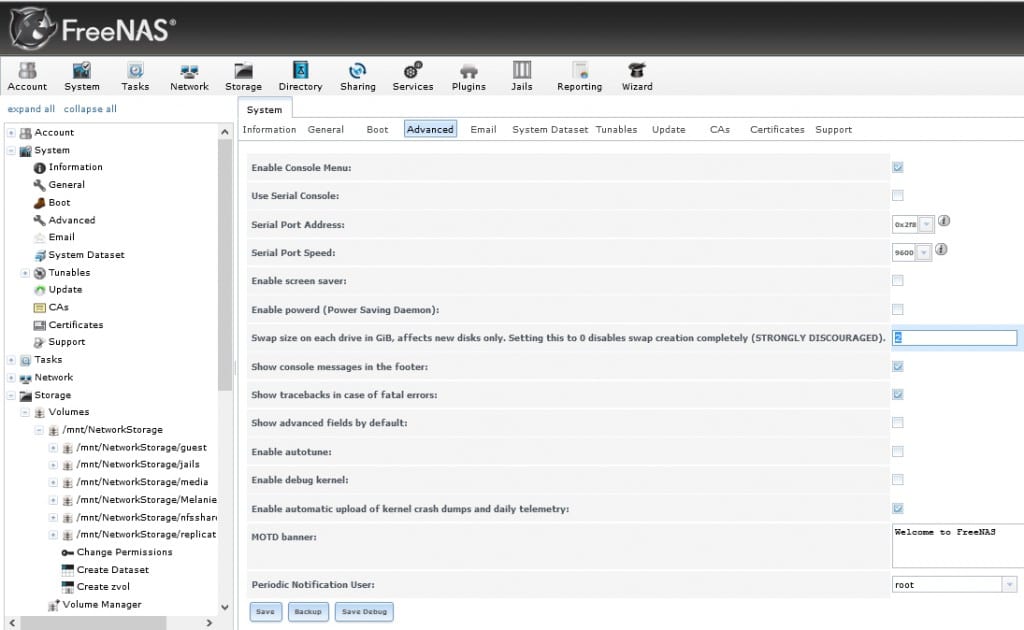
Task: Collapse the System tree node
Action: click(11, 150)
